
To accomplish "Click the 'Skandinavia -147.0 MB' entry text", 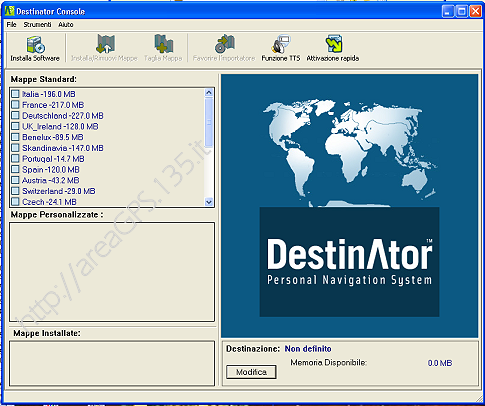I will coord(63,148).
